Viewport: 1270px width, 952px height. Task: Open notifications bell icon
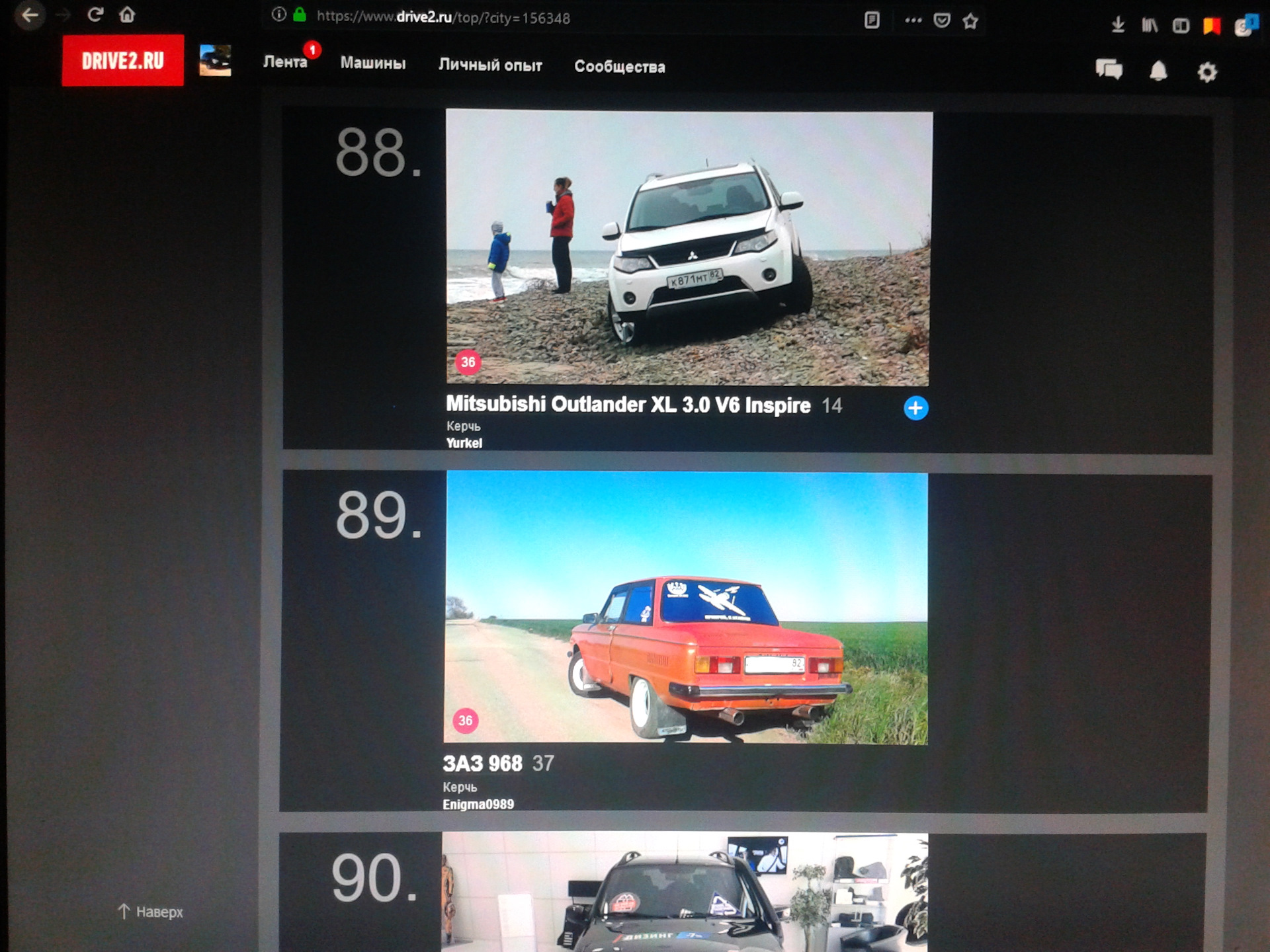tap(1158, 71)
